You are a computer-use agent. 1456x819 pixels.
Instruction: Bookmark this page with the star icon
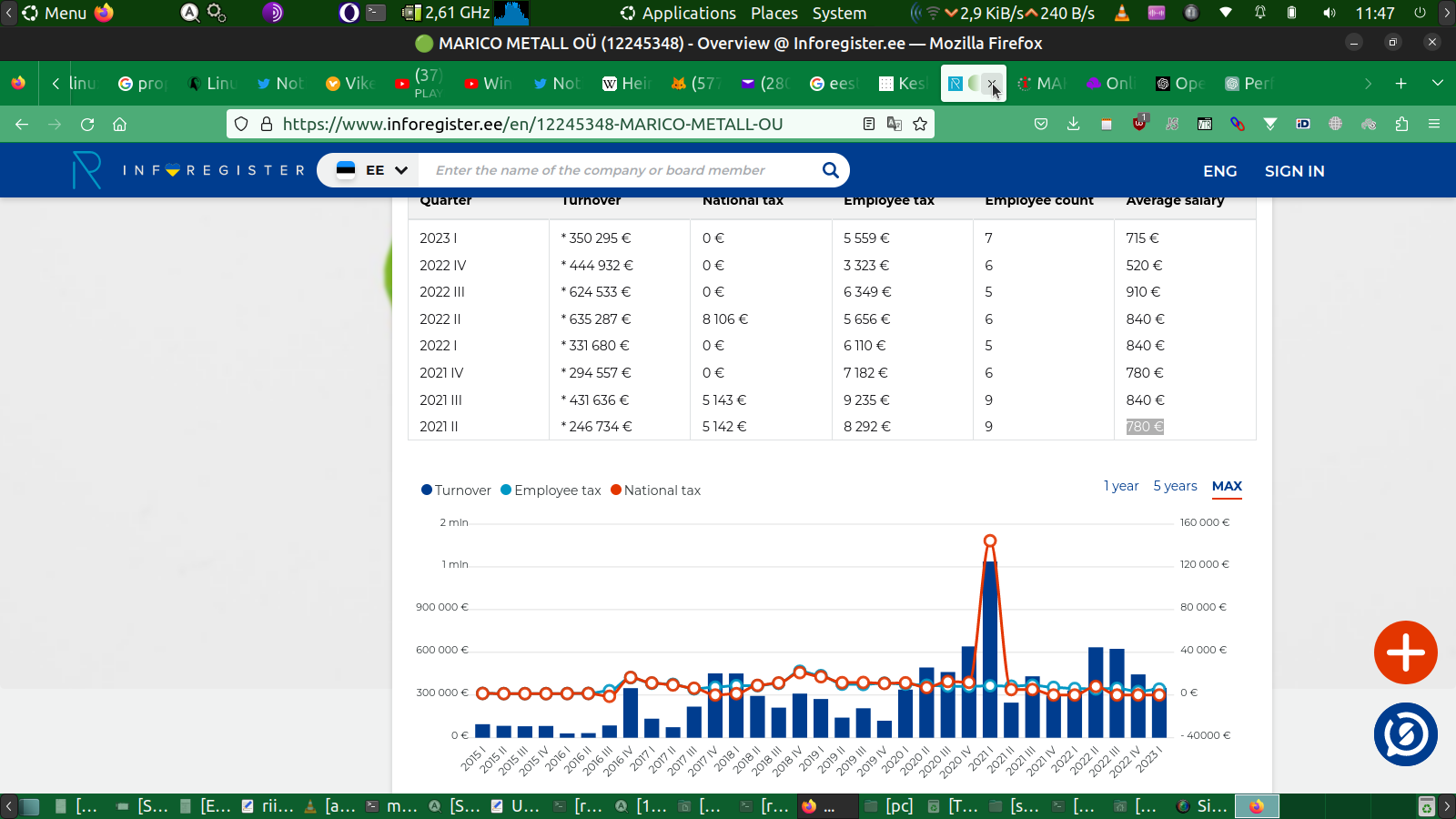click(x=920, y=124)
